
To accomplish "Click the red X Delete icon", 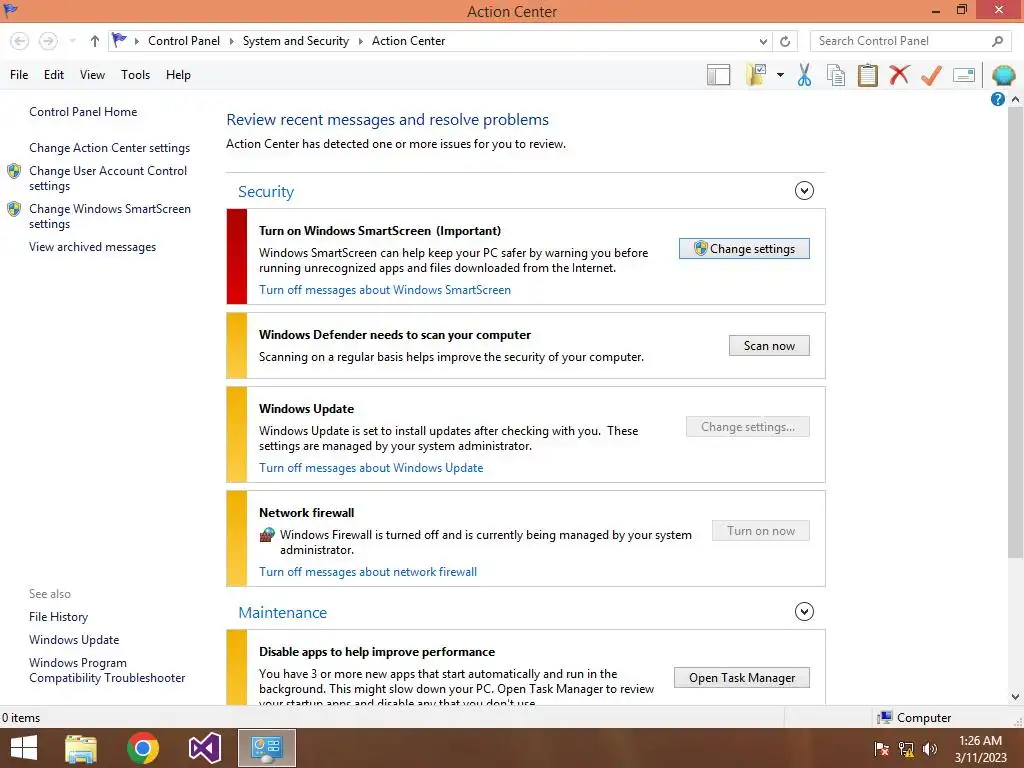I will (x=899, y=74).
